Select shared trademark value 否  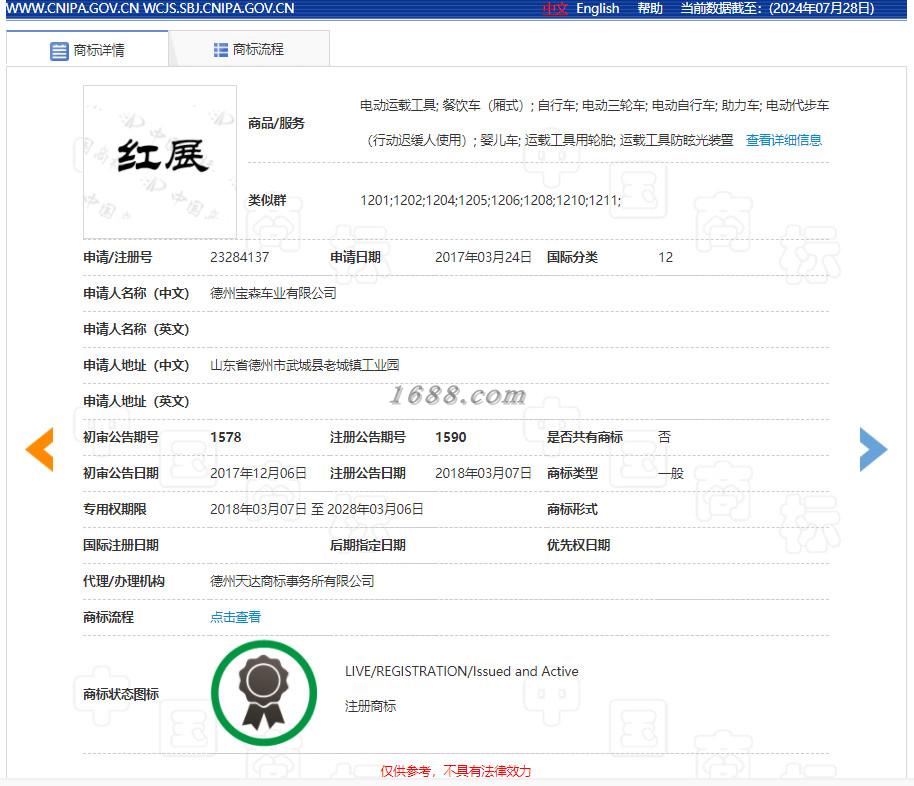tap(665, 437)
